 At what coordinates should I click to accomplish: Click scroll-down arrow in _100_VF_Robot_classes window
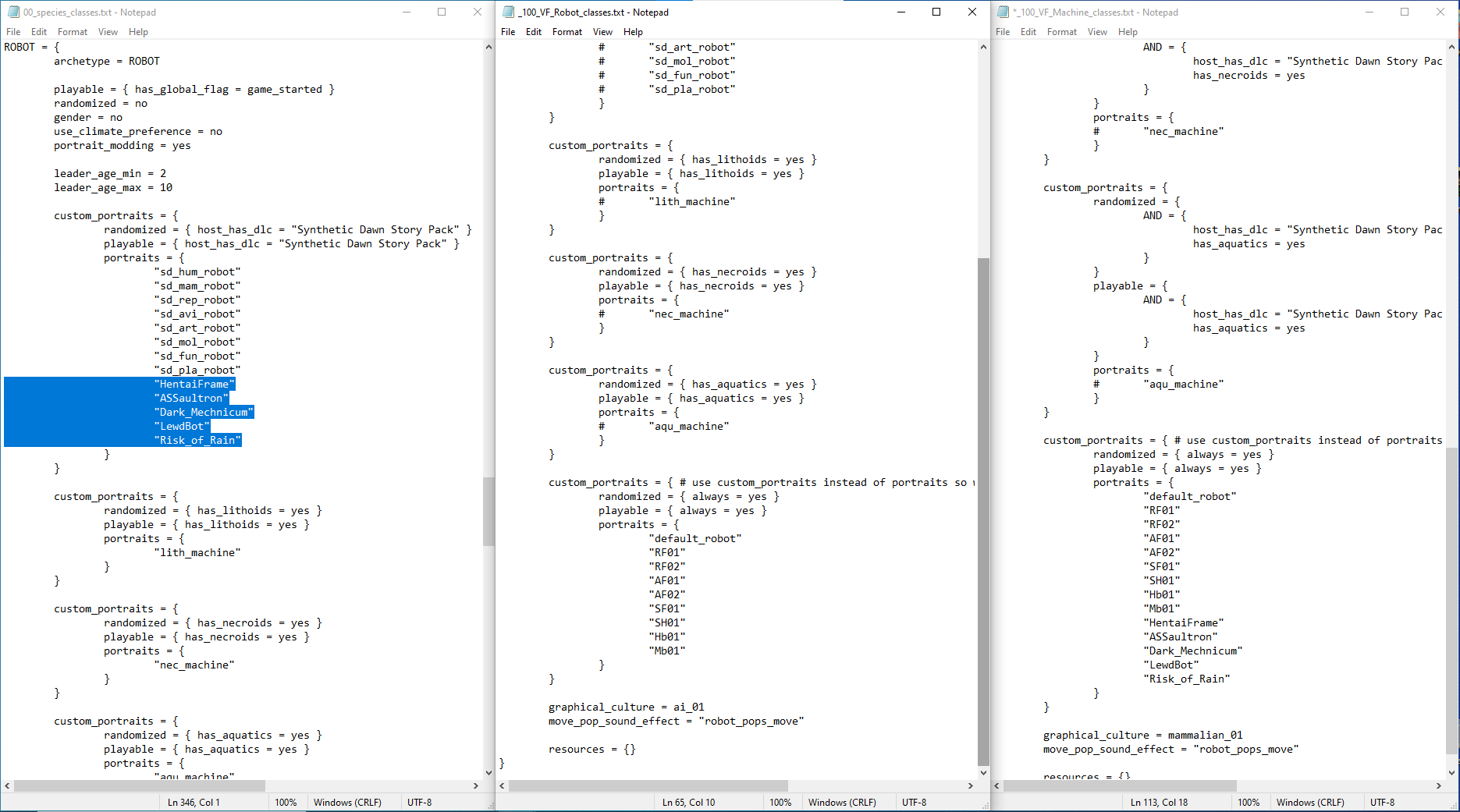coord(983,772)
